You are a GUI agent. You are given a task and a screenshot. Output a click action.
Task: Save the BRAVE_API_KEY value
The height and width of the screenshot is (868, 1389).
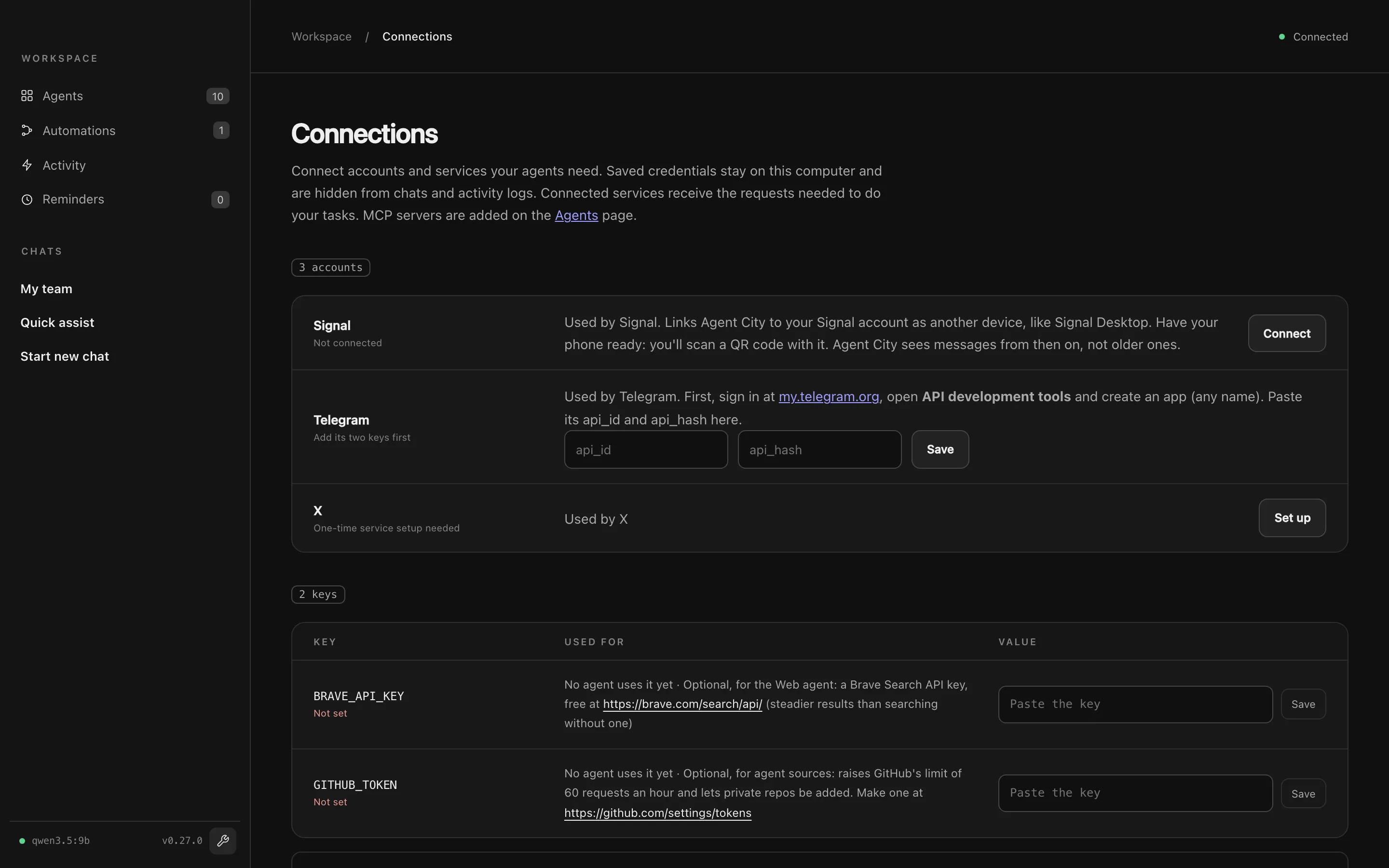(x=1303, y=705)
